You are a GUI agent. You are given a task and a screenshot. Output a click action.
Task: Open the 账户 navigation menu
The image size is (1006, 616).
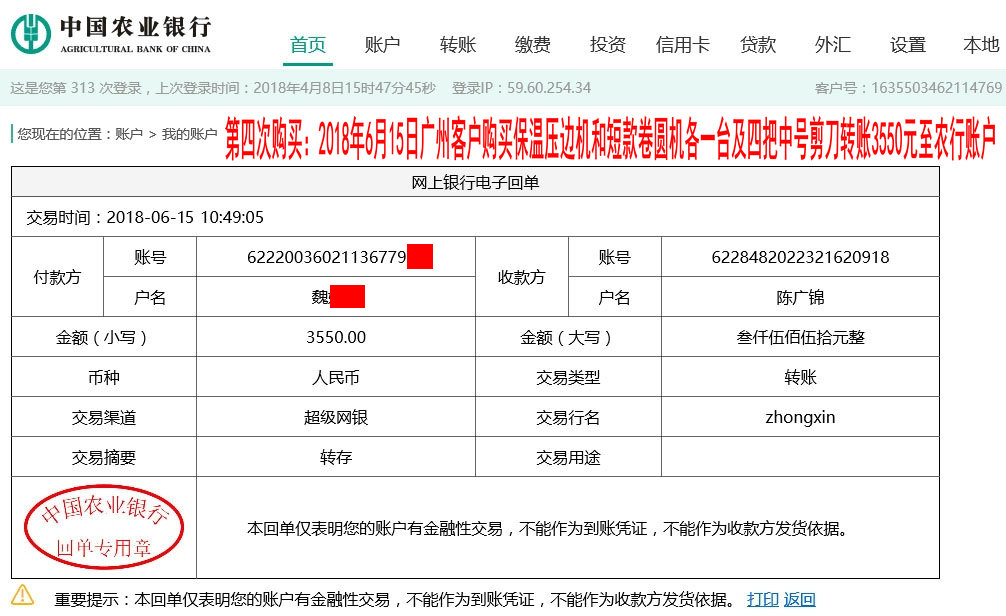pyautogui.click(x=383, y=43)
